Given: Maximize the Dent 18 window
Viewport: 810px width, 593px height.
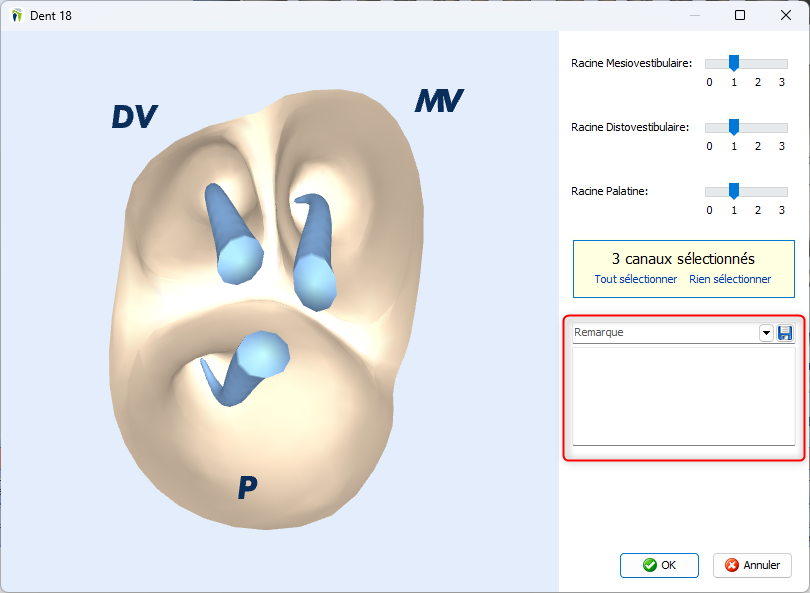Looking at the screenshot, I should (x=740, y=16).
